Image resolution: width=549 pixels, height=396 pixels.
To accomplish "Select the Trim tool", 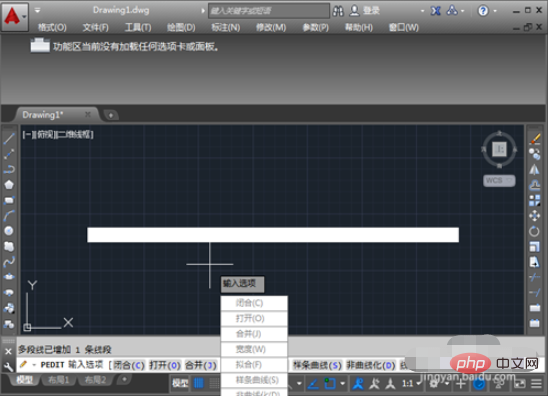I will pyautogui.click(x=535, y=277).
